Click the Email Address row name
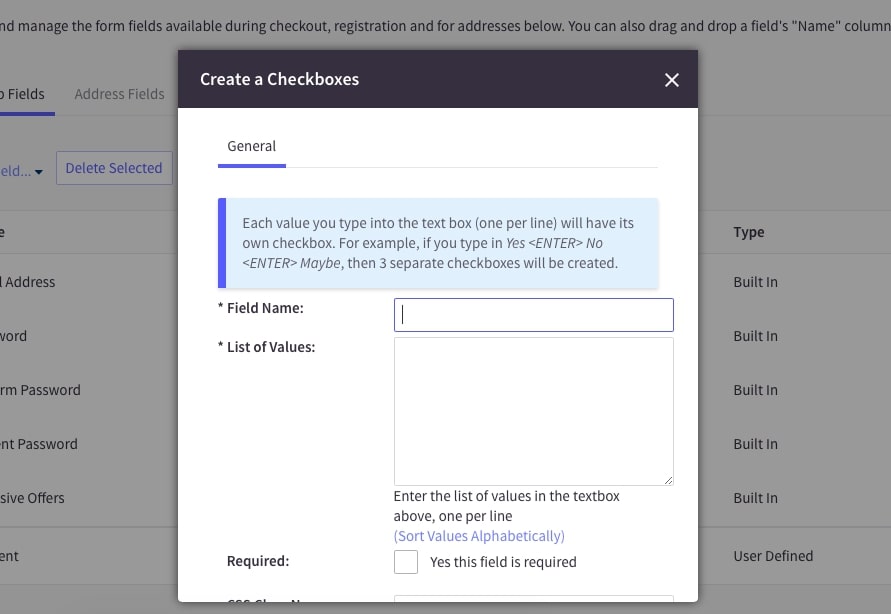 point(28,282)
